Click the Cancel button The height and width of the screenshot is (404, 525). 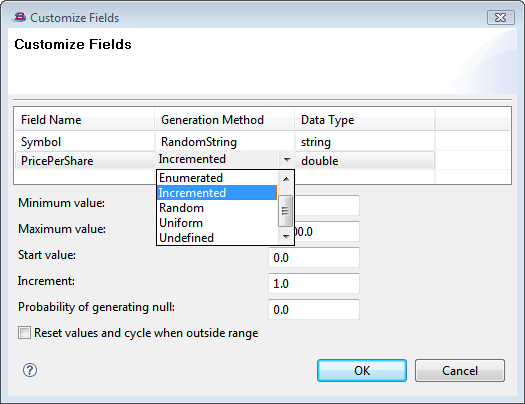460,371
